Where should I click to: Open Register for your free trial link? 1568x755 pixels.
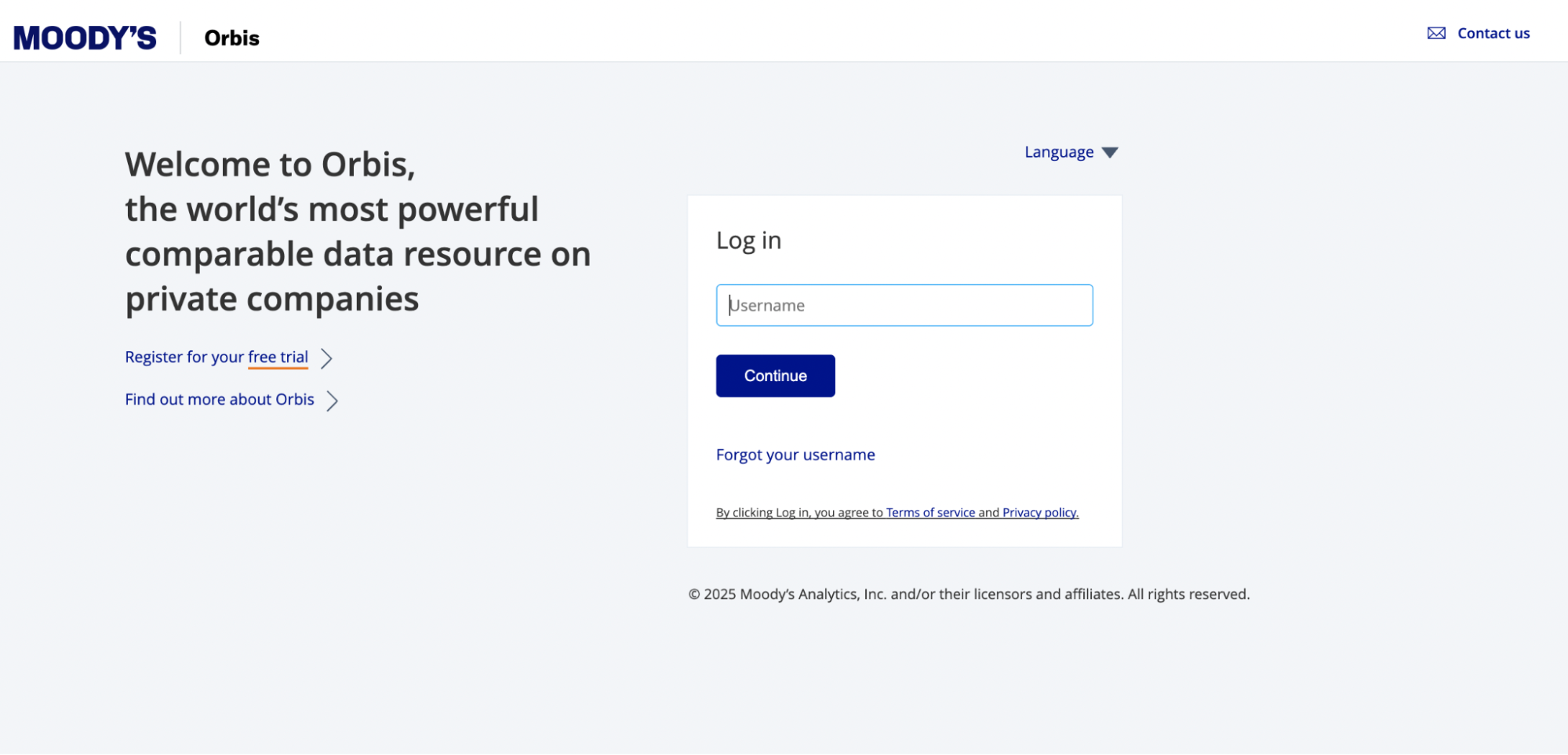click(216, 358)
